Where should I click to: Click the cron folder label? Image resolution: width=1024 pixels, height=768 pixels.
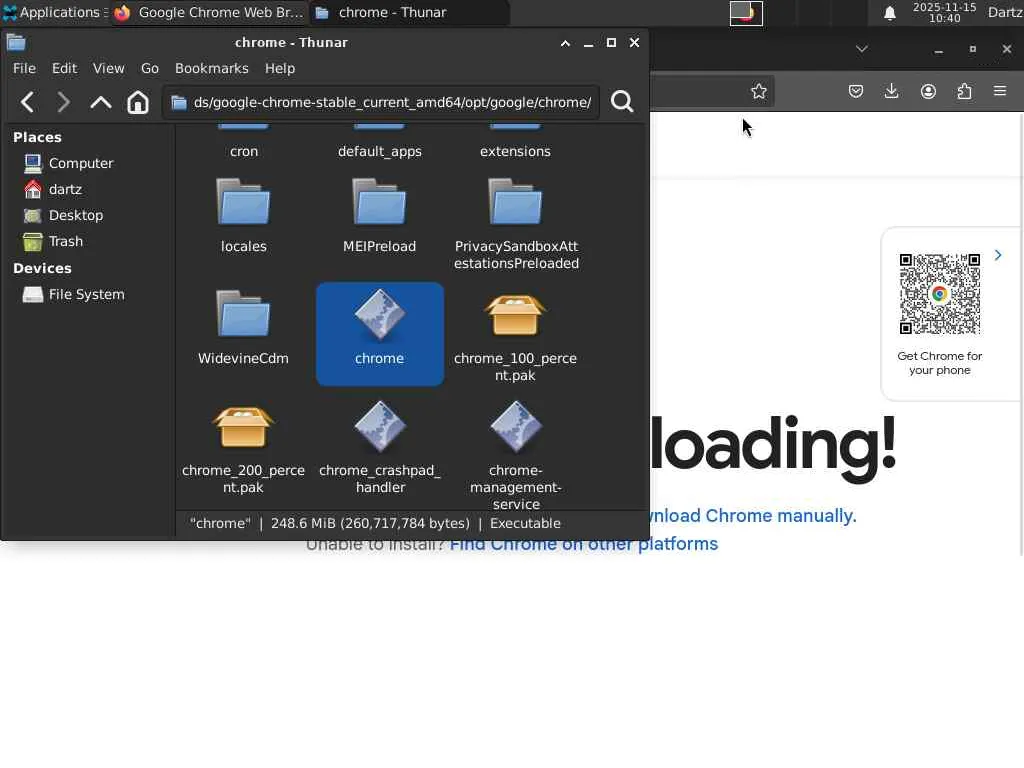(x=244, y=152)
